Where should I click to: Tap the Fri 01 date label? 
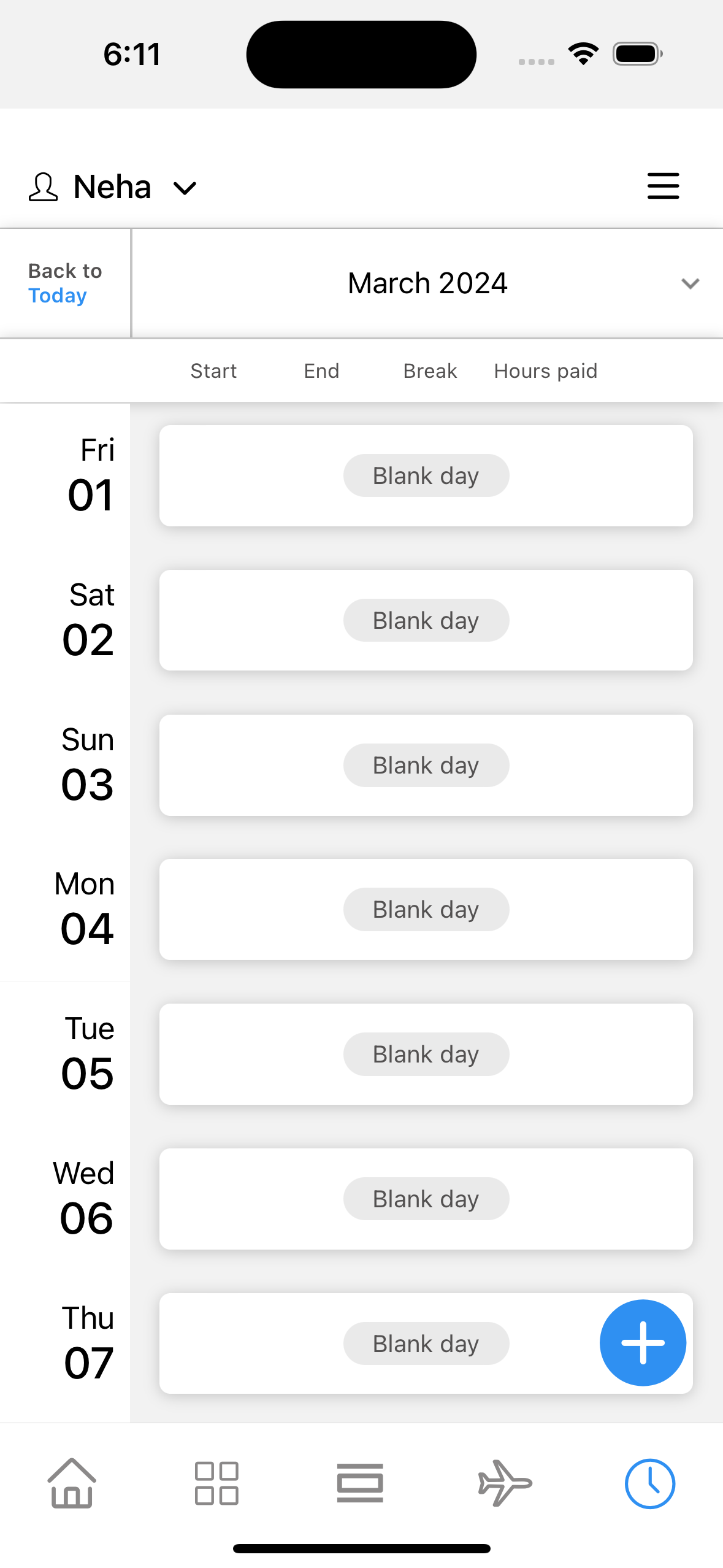pyautogui.click(x=91, y=475)
